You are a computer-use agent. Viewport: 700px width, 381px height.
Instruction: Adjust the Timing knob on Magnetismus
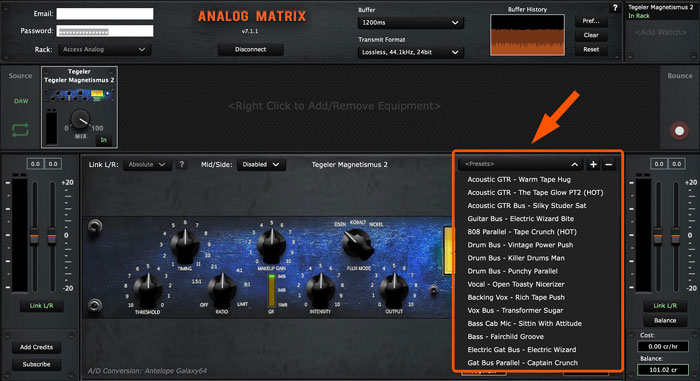point(185,246)
